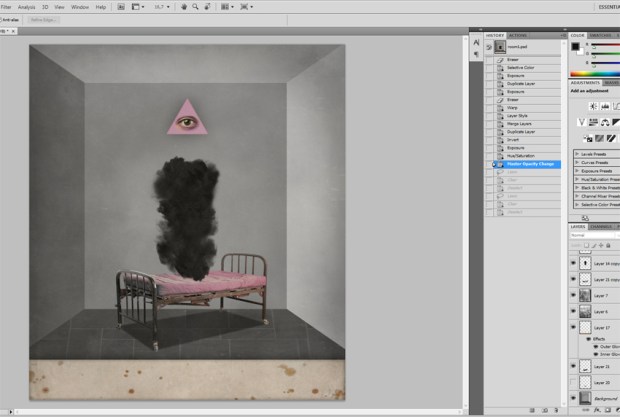Viewport: 620px width, 417px height.
Task: Add a Hue/Saturation adjustment
Action: [x=593, y=122]
